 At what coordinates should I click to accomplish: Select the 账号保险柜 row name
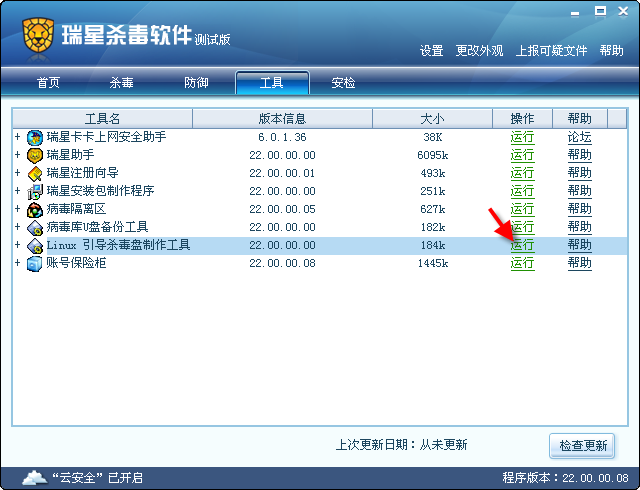tap(76, 263)
